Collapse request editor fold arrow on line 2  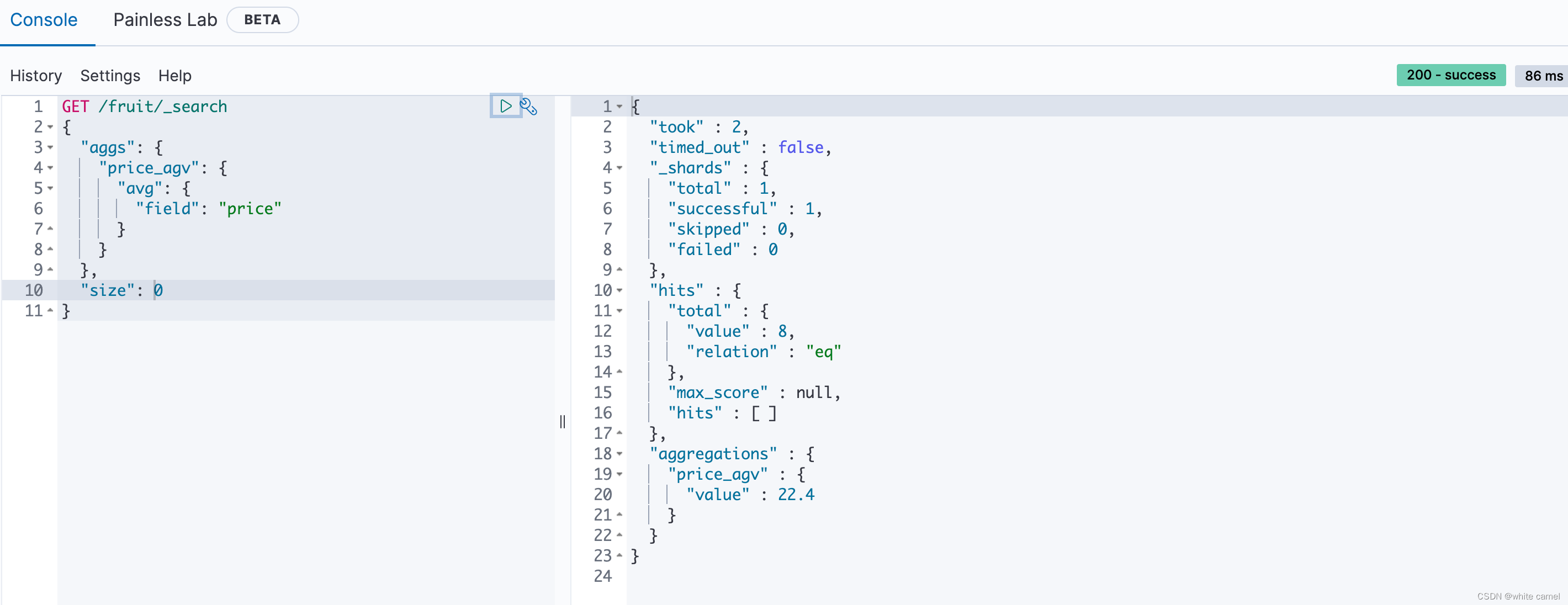tap(51, 127)
